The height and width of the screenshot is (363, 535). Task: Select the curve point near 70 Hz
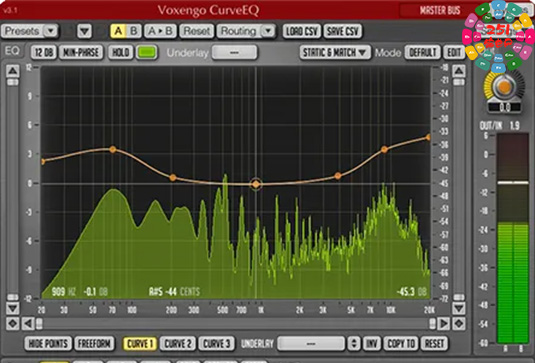[x=113, y=149]
